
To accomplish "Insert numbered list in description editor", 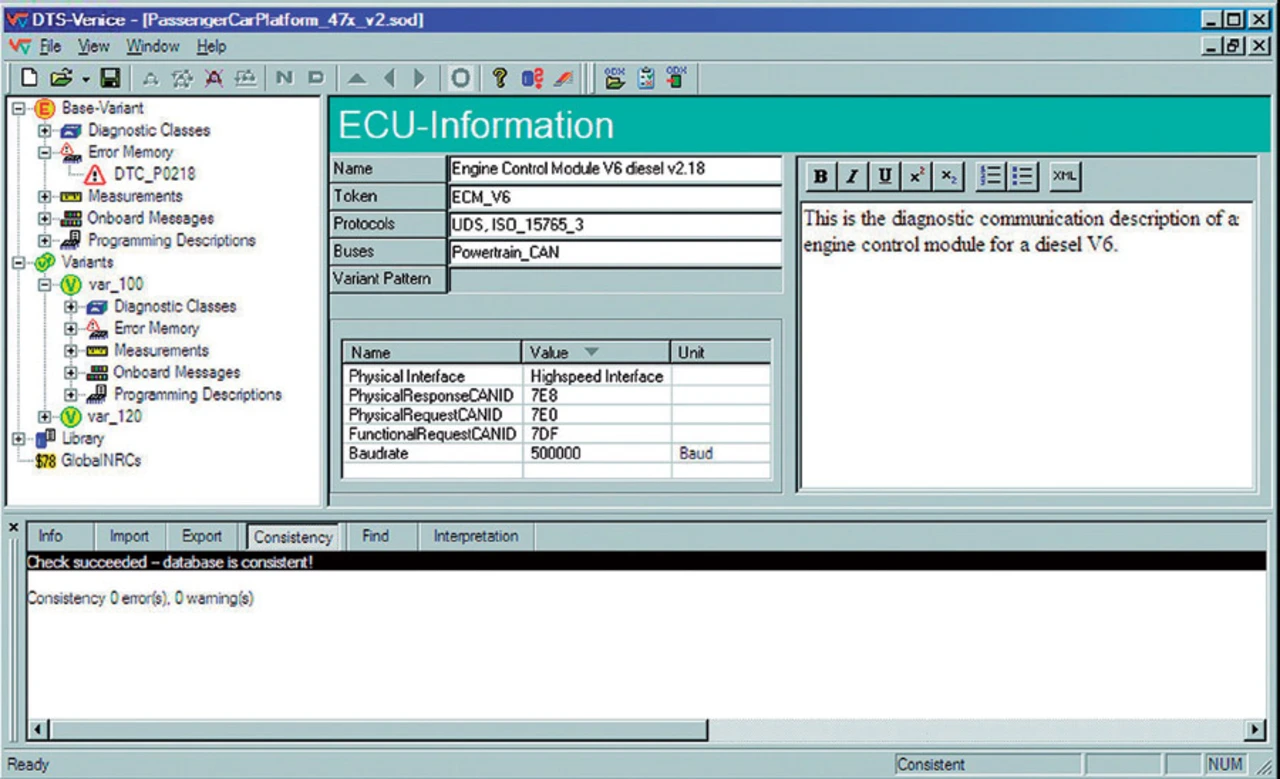I will 989,177.
